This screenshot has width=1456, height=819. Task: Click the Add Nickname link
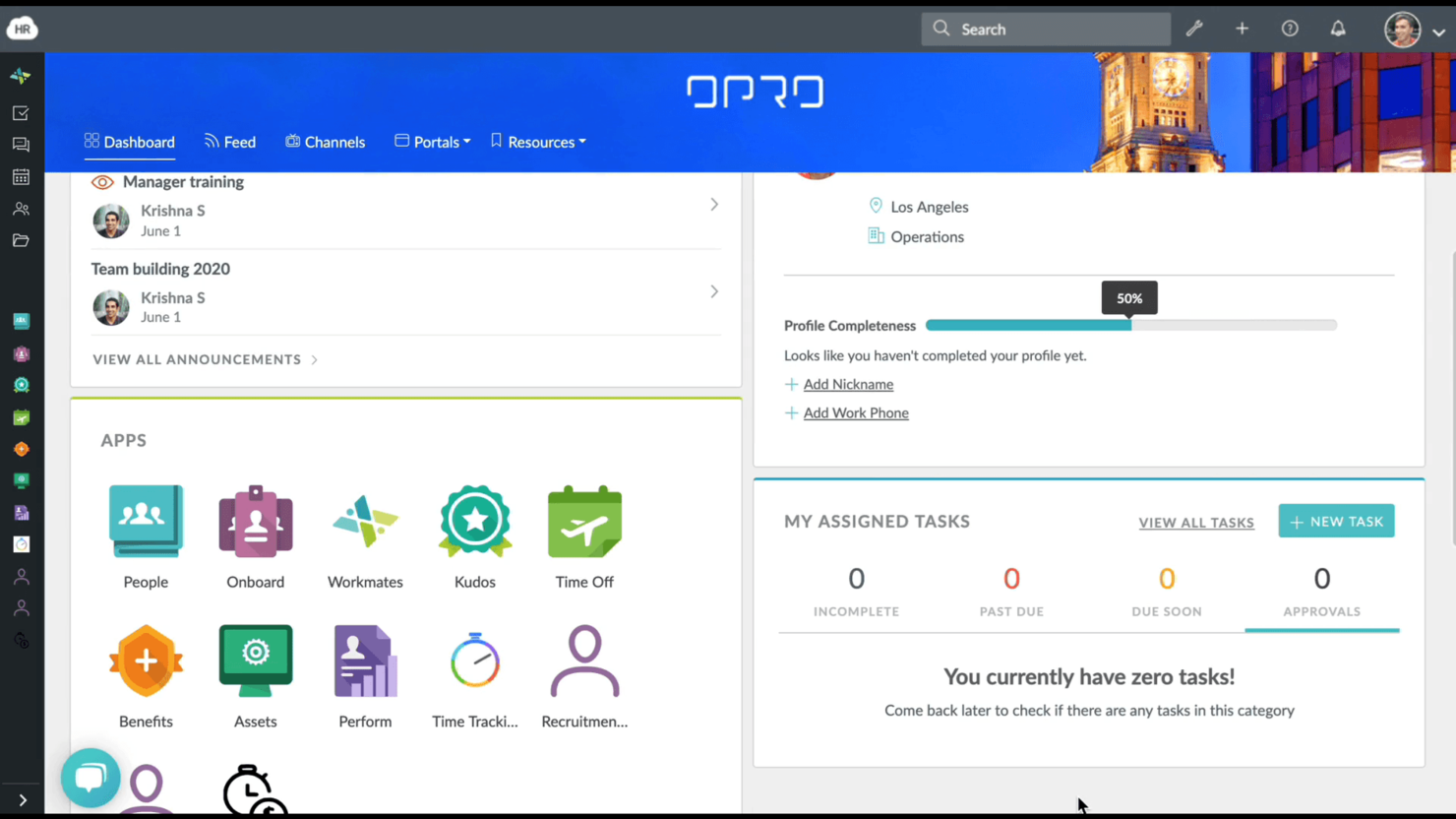[x=848, y=384]
